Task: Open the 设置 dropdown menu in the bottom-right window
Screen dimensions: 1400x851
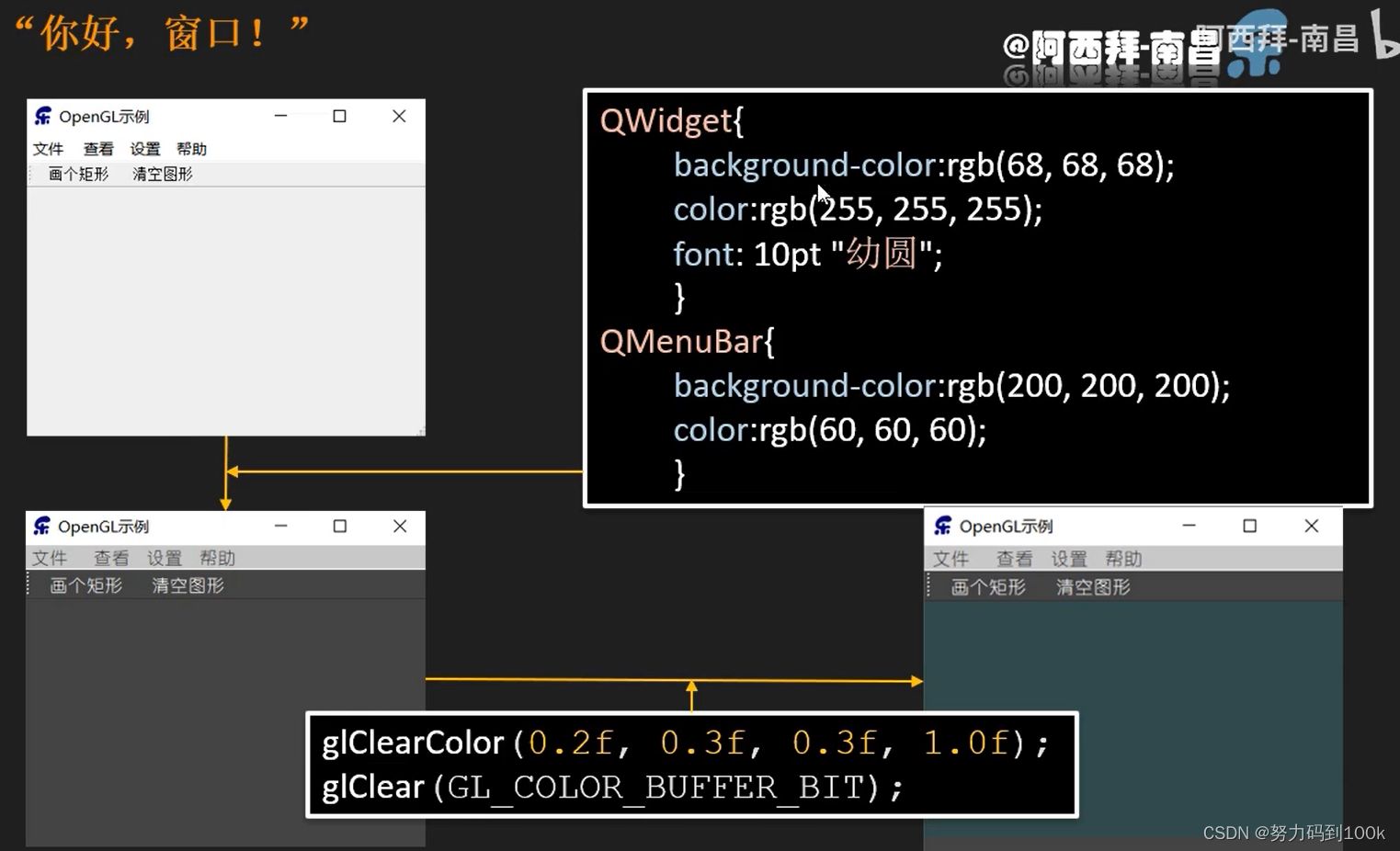Action: [1071, 558]
